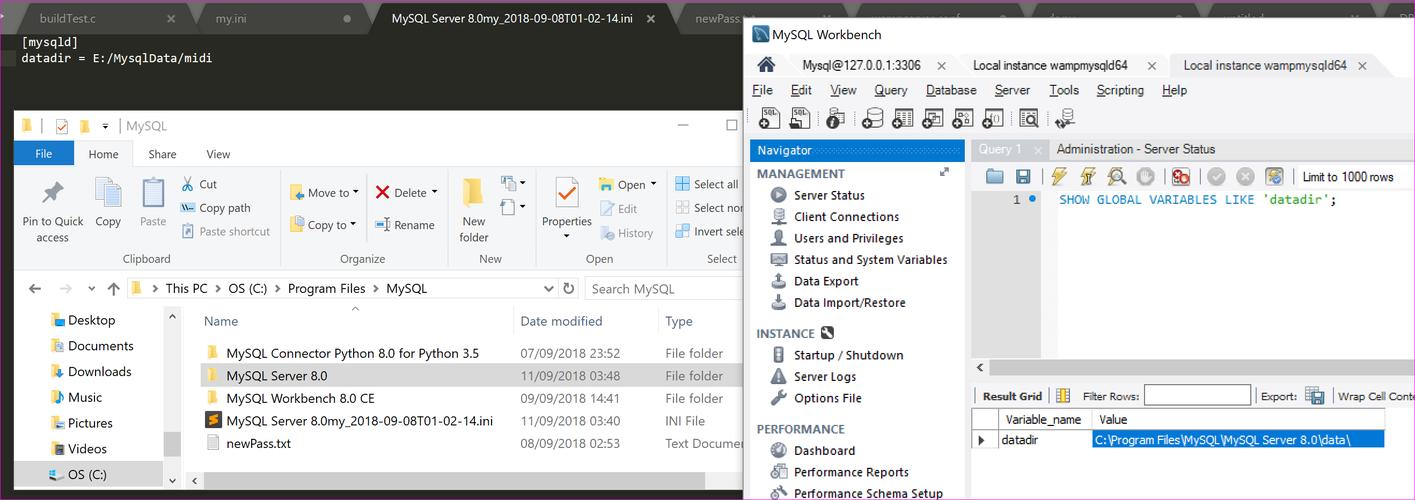Toggle the Quick Access toolbar Properties checkbox

coord(62,126)
